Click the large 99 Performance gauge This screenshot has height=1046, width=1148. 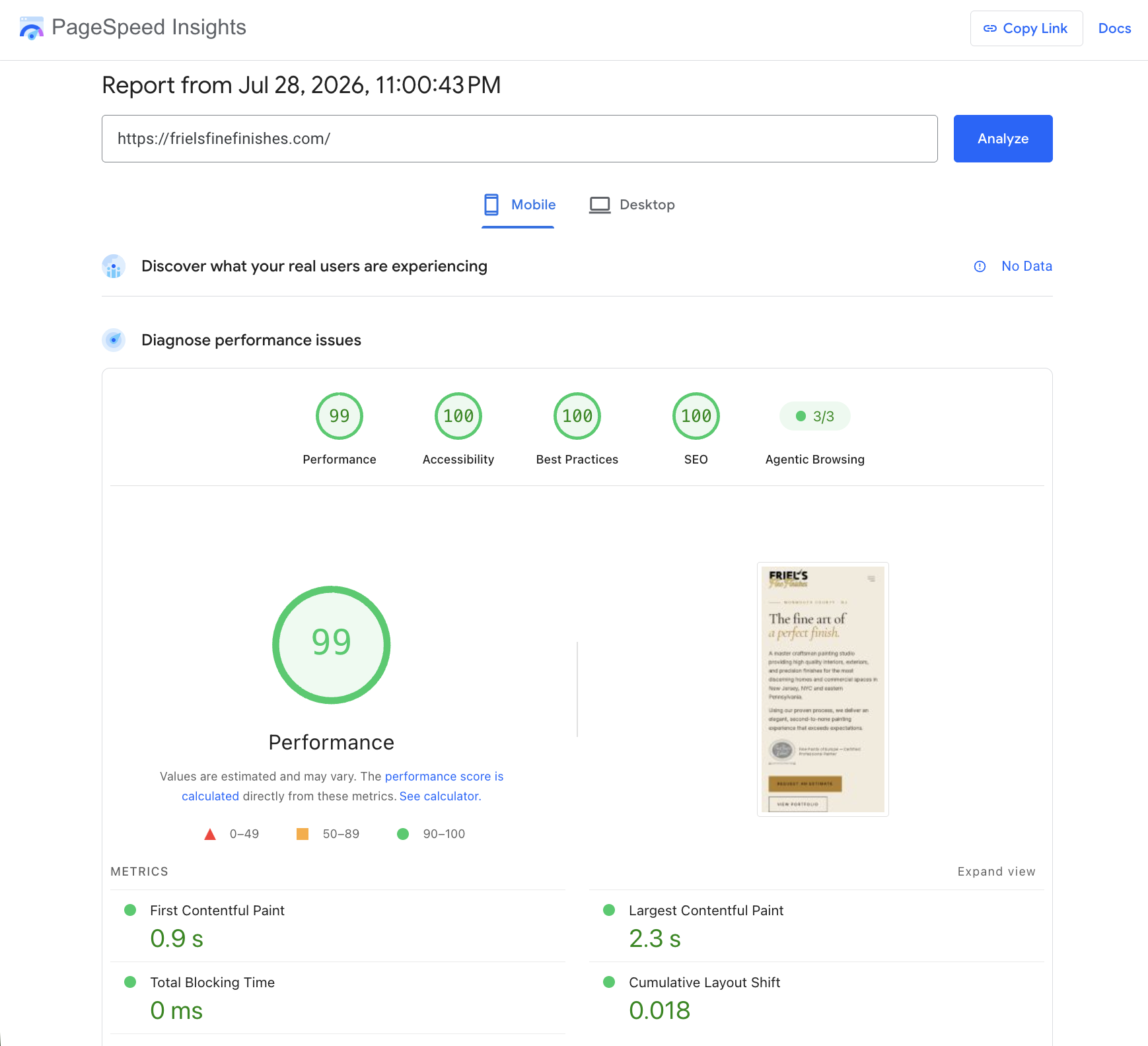(332, 645)
